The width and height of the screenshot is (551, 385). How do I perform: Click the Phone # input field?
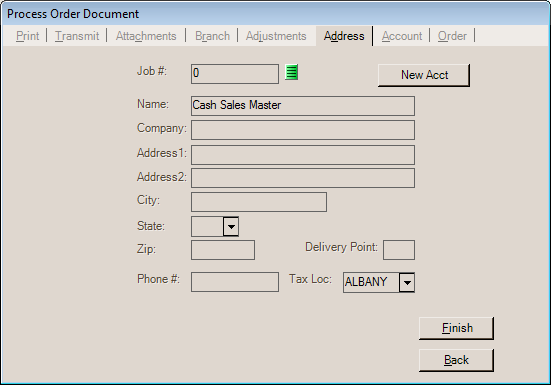tap(235, 282)
